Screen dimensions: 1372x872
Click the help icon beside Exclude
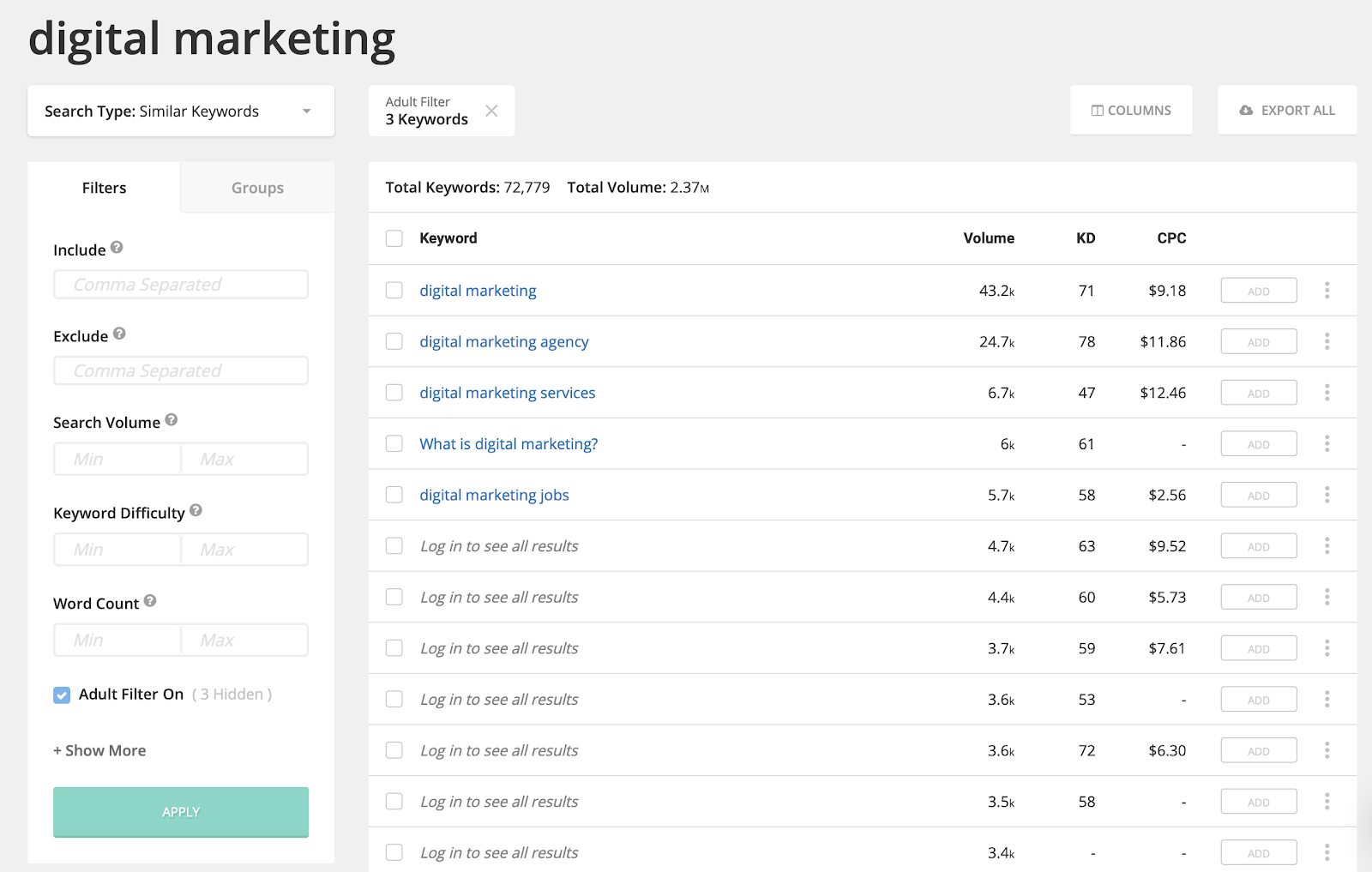[x=119, y=334]
